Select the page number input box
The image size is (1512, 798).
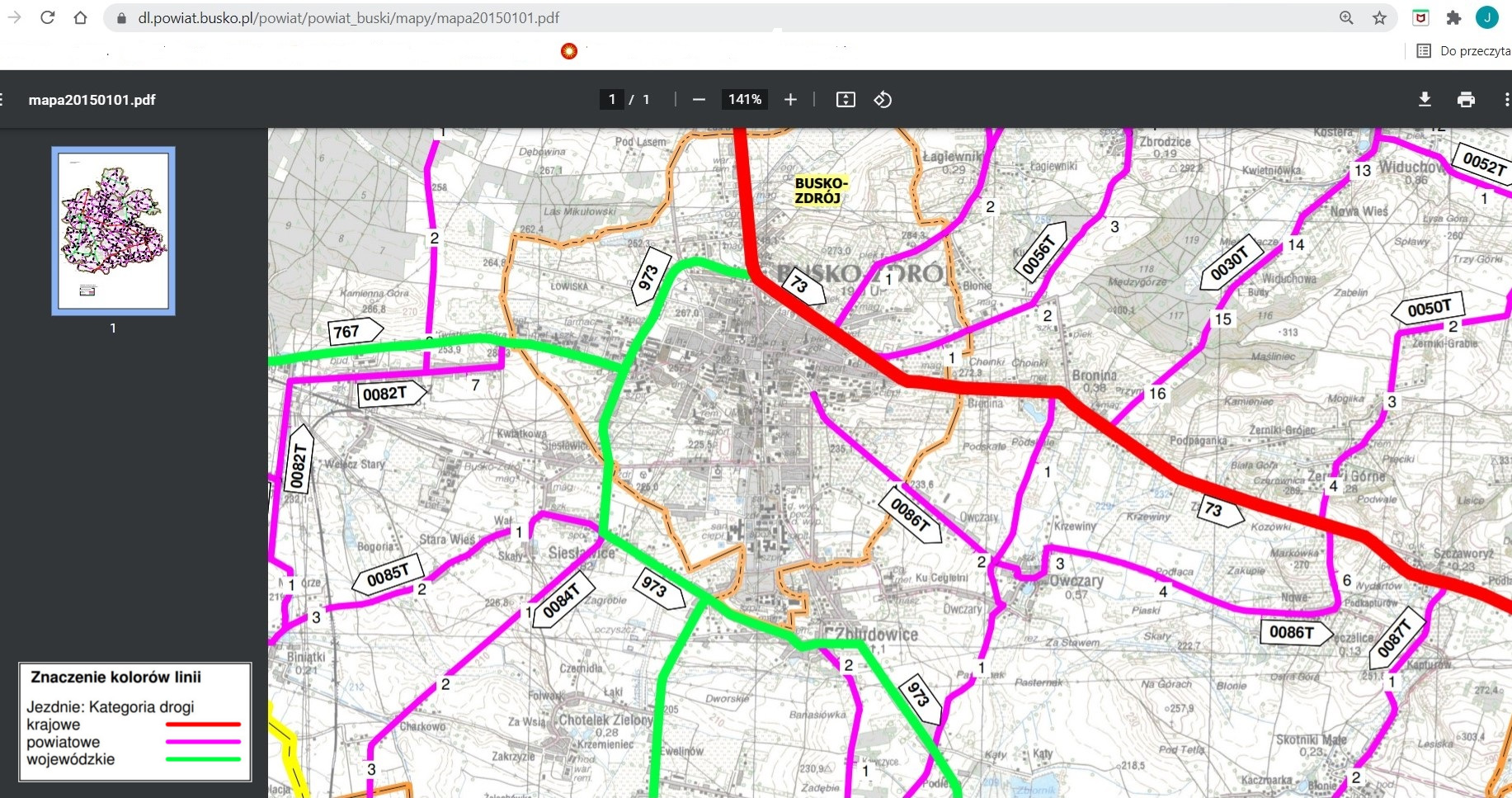[x=611, y=99]
